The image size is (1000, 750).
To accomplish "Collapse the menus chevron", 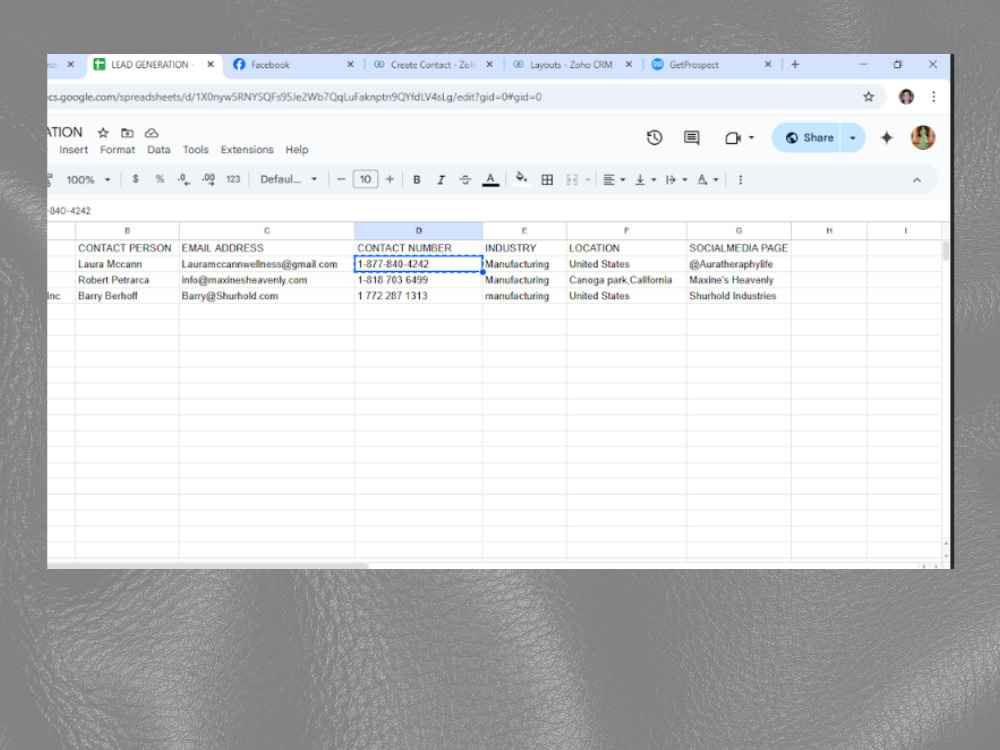I will (x=916, y=180).
